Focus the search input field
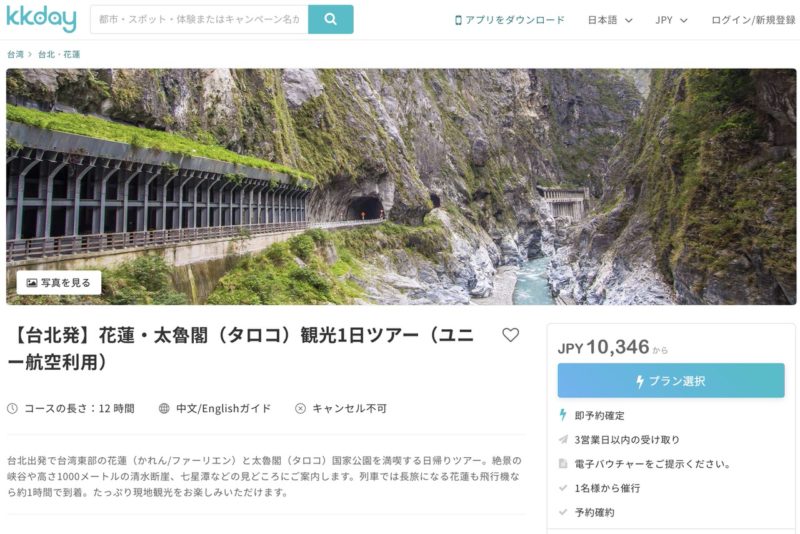Viewport: 800px width, 534px height. [x=199, y=19]
